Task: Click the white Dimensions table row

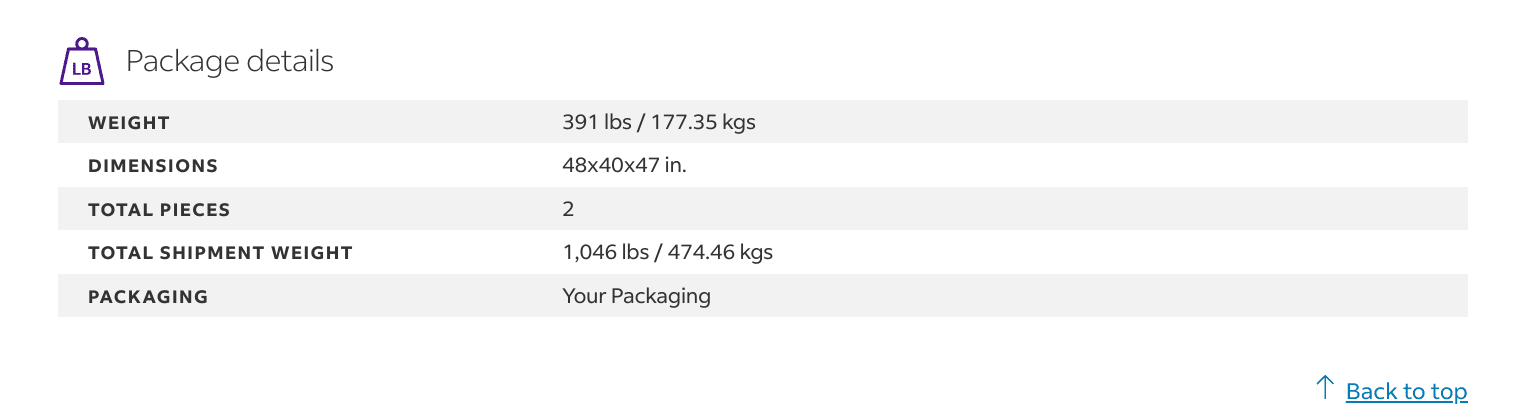Action: (x=763, y=166)
